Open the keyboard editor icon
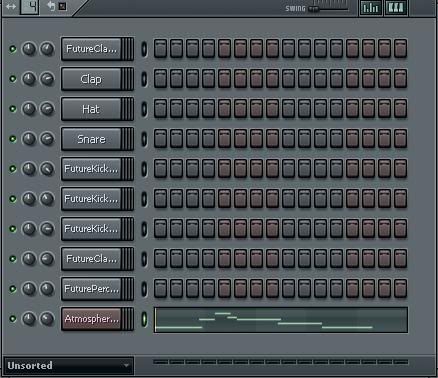This screenshot has height=378, width=438. coord(395,7)
